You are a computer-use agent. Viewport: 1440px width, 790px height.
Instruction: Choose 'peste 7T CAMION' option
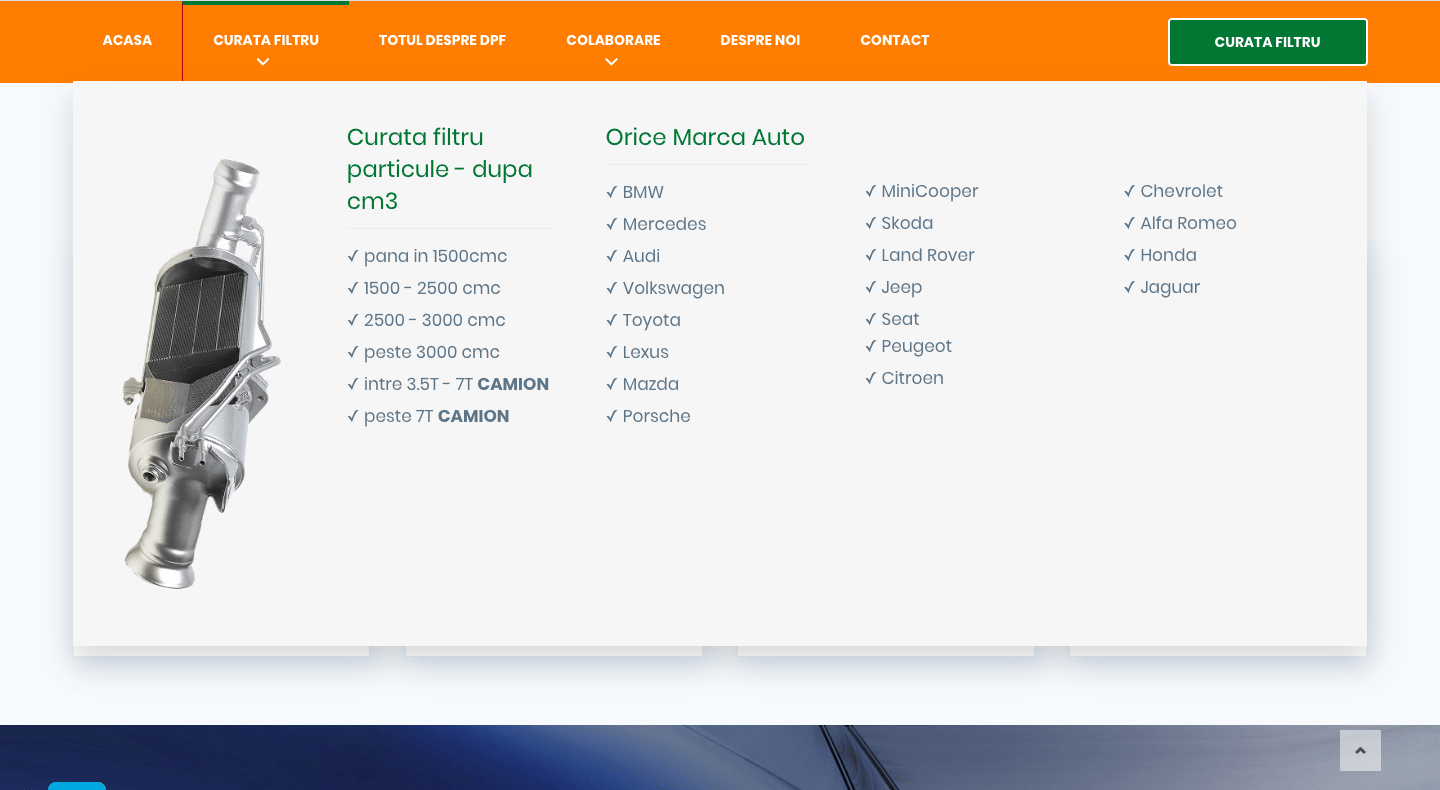(428, 416)
